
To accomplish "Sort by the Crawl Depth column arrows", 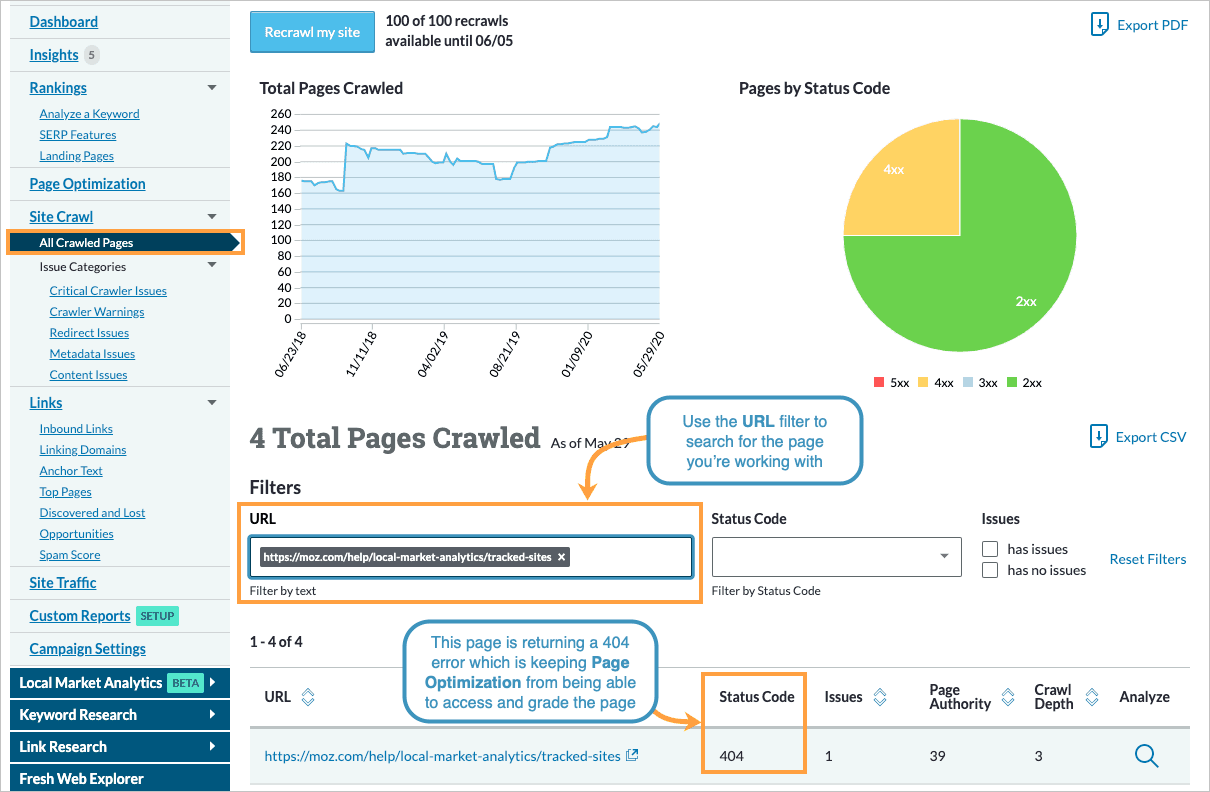I will 1091,697.
